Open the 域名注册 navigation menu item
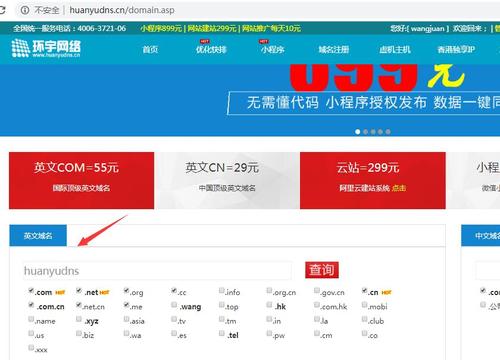The width and height of the screenshot is (500, 360). [334, 50]
